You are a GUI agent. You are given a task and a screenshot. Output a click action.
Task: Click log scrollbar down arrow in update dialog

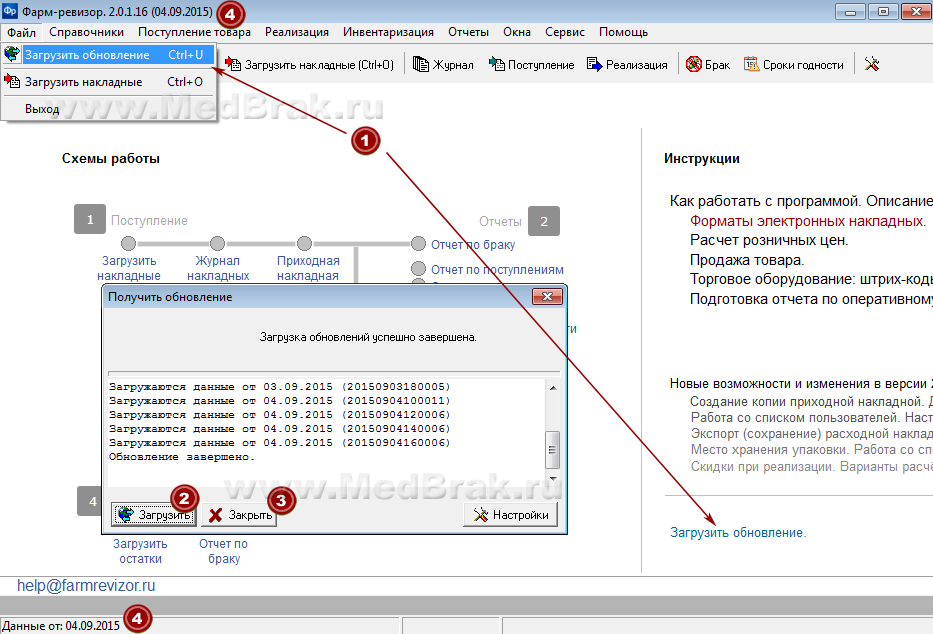point(553,478)
